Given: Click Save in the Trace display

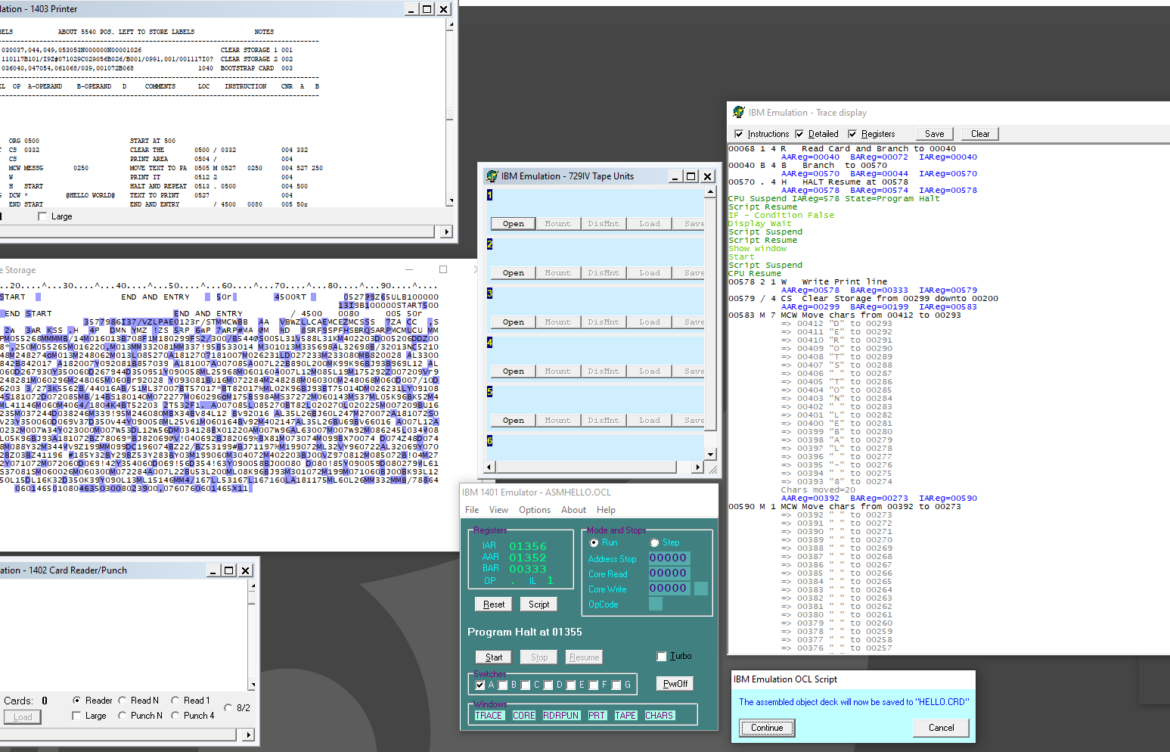Looking at the screenshot, I should pyautogui.click(x=934, y=134).
